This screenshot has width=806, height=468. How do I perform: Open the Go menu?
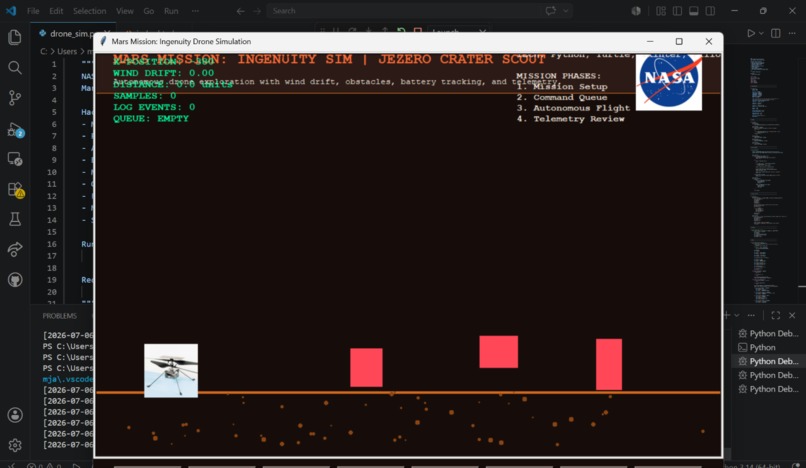pyautogui.click(x=149, y=11)
